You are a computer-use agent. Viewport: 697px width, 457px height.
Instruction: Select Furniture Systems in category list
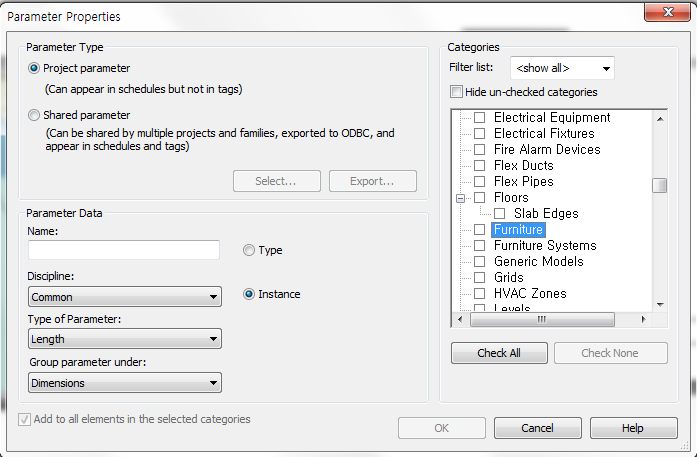point(544,246)
